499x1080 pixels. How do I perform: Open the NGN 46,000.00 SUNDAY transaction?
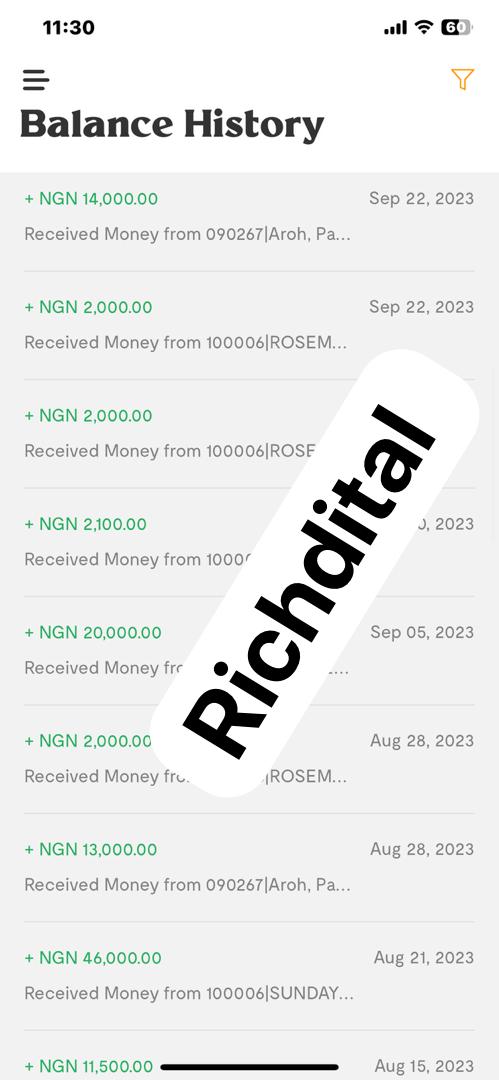click(249, 976)
